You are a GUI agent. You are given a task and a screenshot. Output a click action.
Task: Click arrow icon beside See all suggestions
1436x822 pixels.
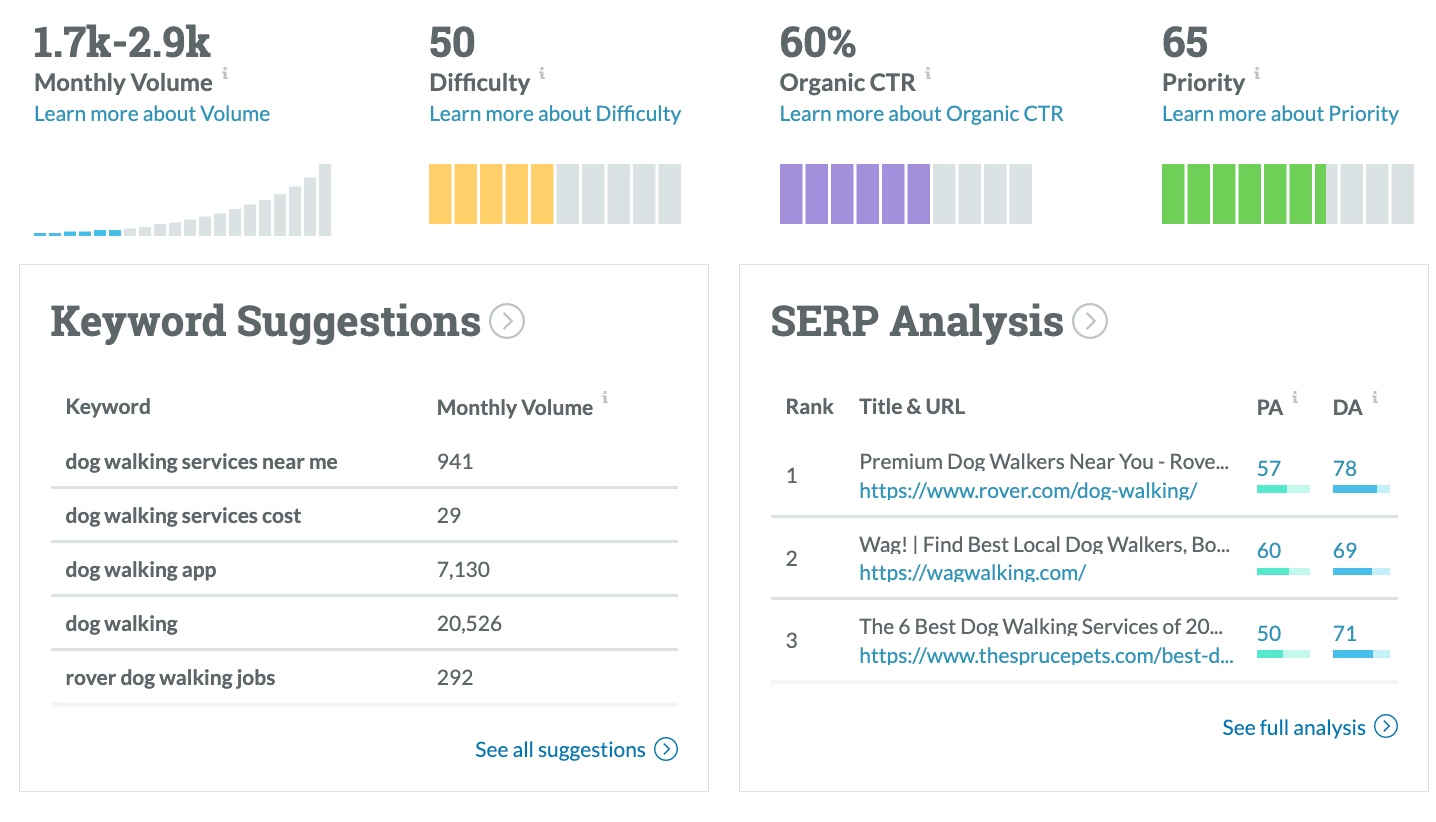[x=666, y=749]
